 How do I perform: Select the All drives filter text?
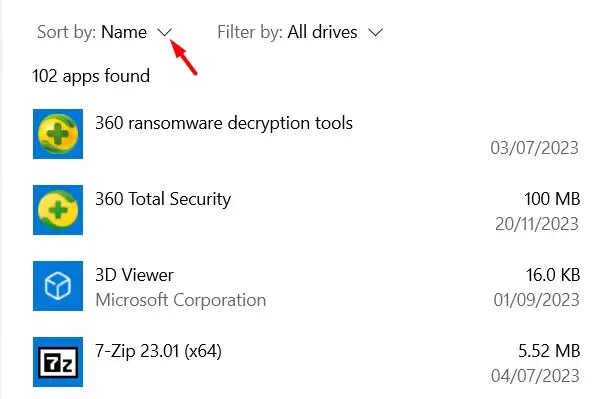pos(322,32)
